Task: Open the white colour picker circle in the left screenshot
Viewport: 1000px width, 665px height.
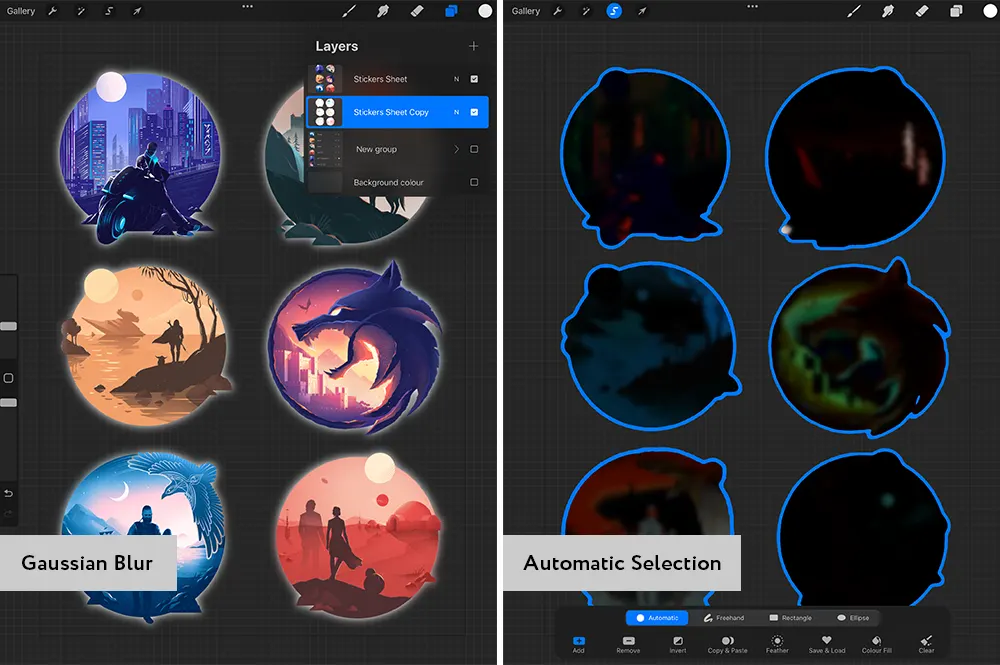Action: pyautogui.click(x=485, y=11)
